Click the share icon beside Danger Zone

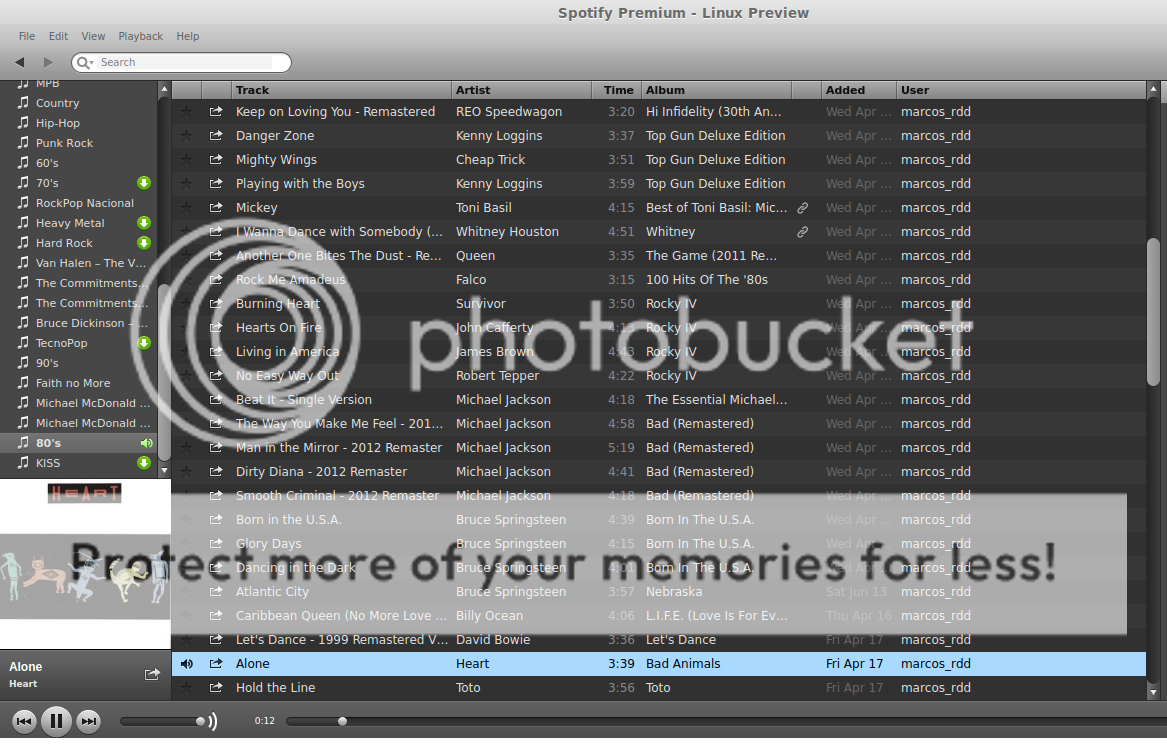coord(216,135)
